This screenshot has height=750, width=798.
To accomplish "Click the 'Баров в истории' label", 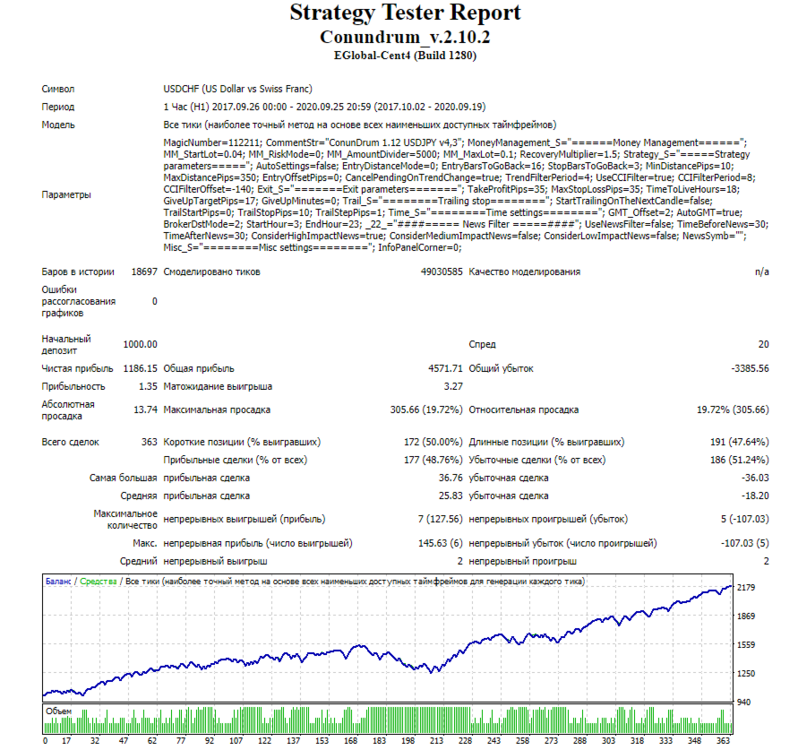I will (x=78, y=272).
